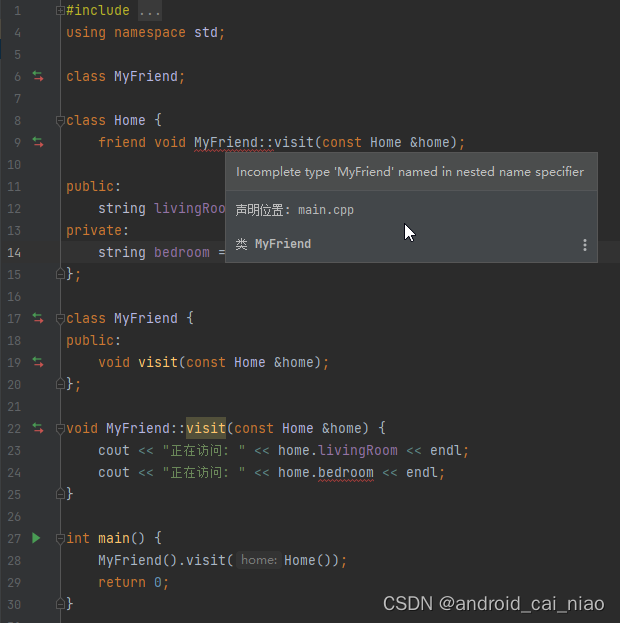Screen dimensions: 620x623
Task: Click line number 27 in the gutter
Action: click(x=14, y=538)
